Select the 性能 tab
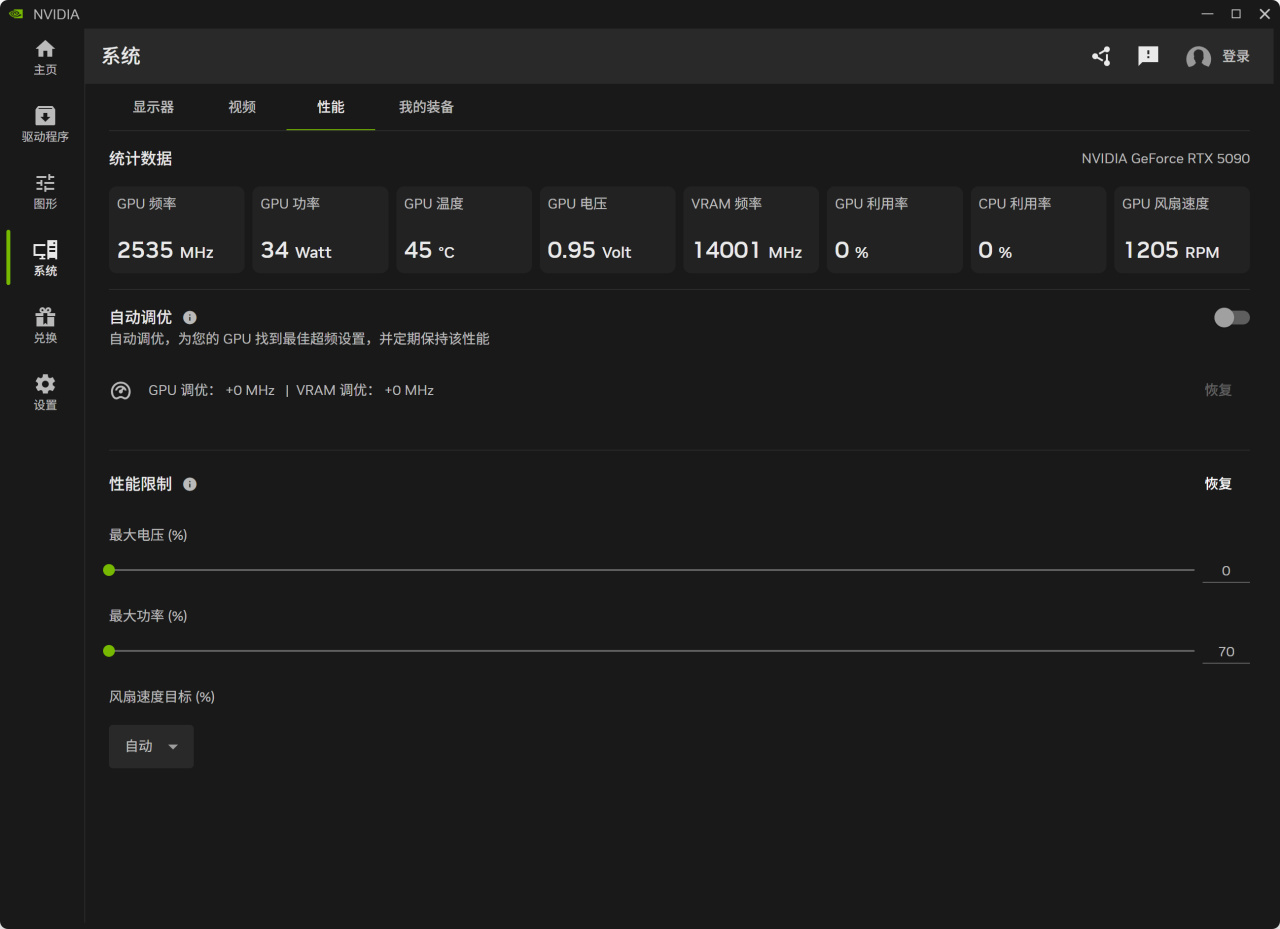 point(331,107)
